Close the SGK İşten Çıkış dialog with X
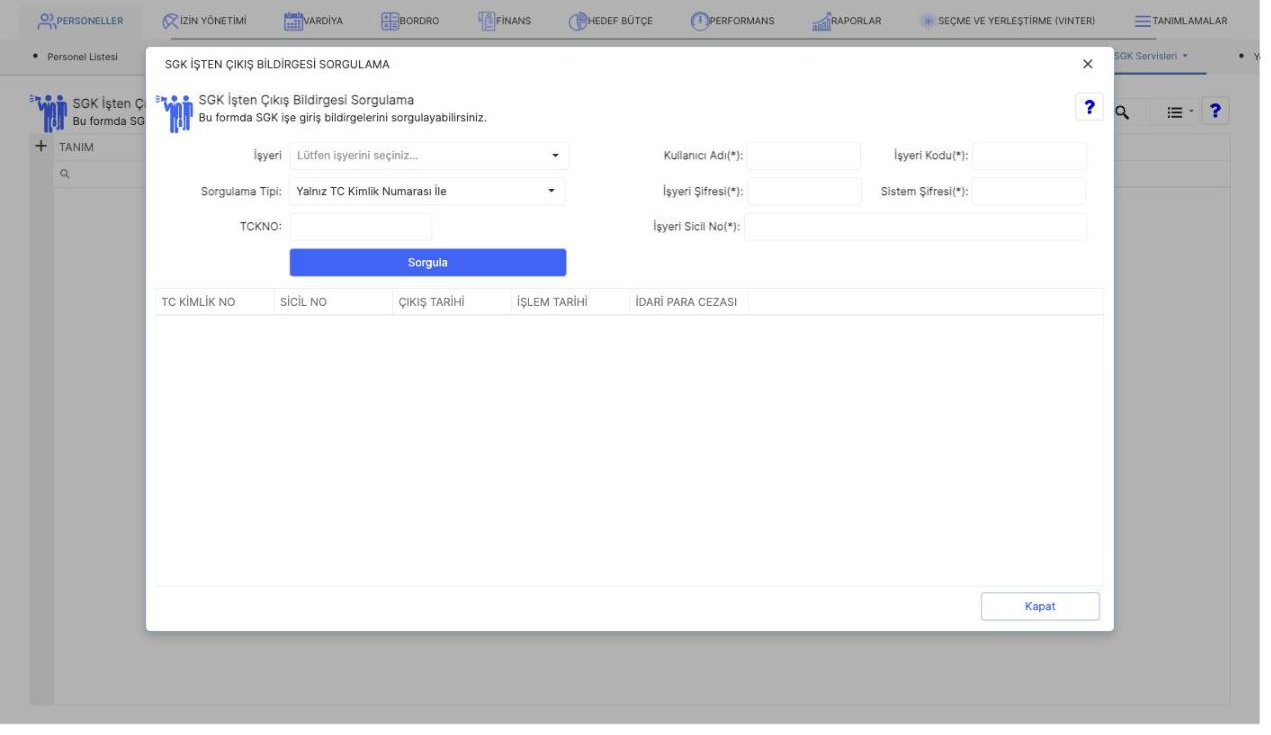 [1088, 64]
